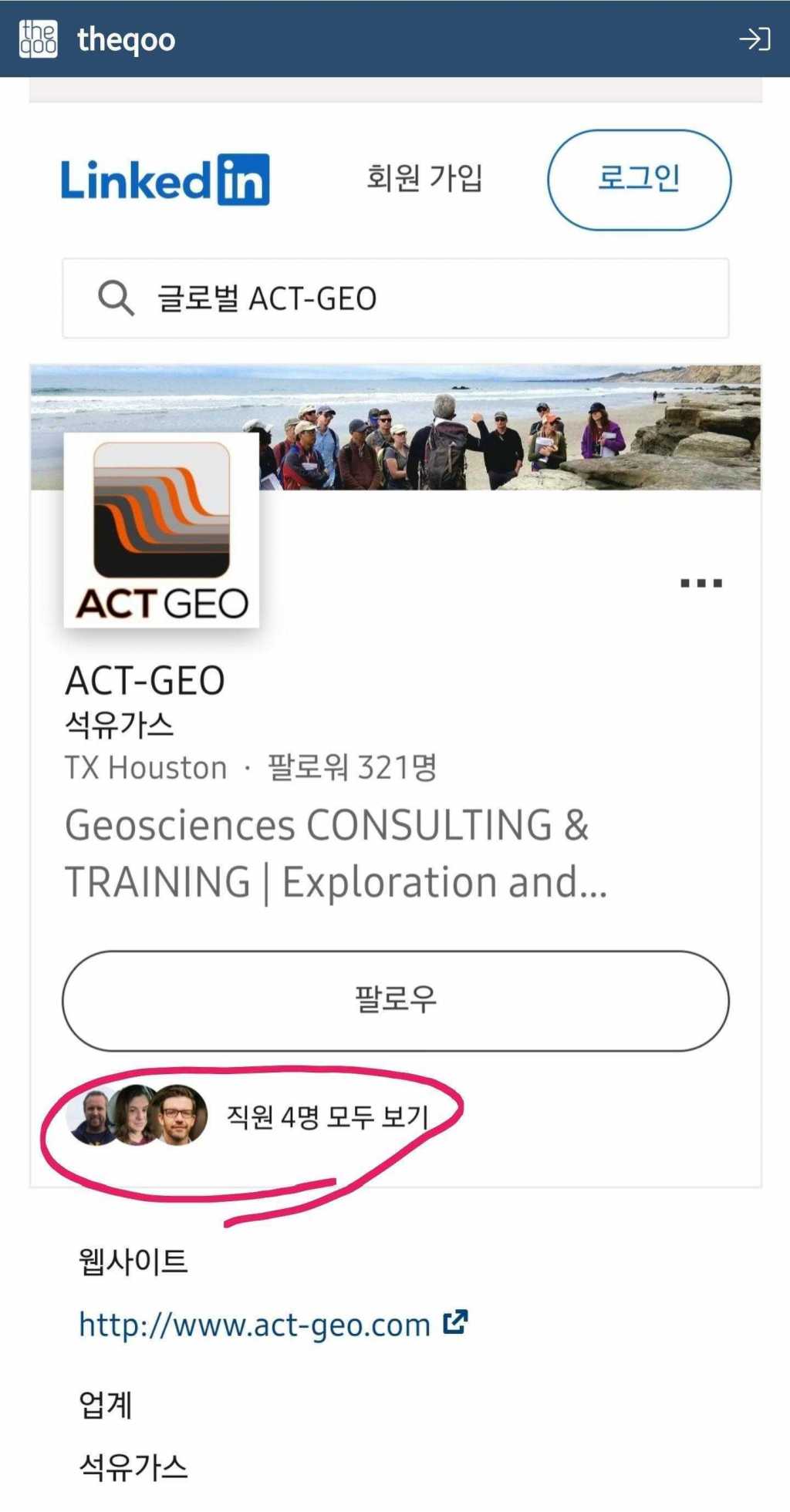790x1512 pixels.
Task: Open the 회원 가입 sign-up link
Action: 424,178
